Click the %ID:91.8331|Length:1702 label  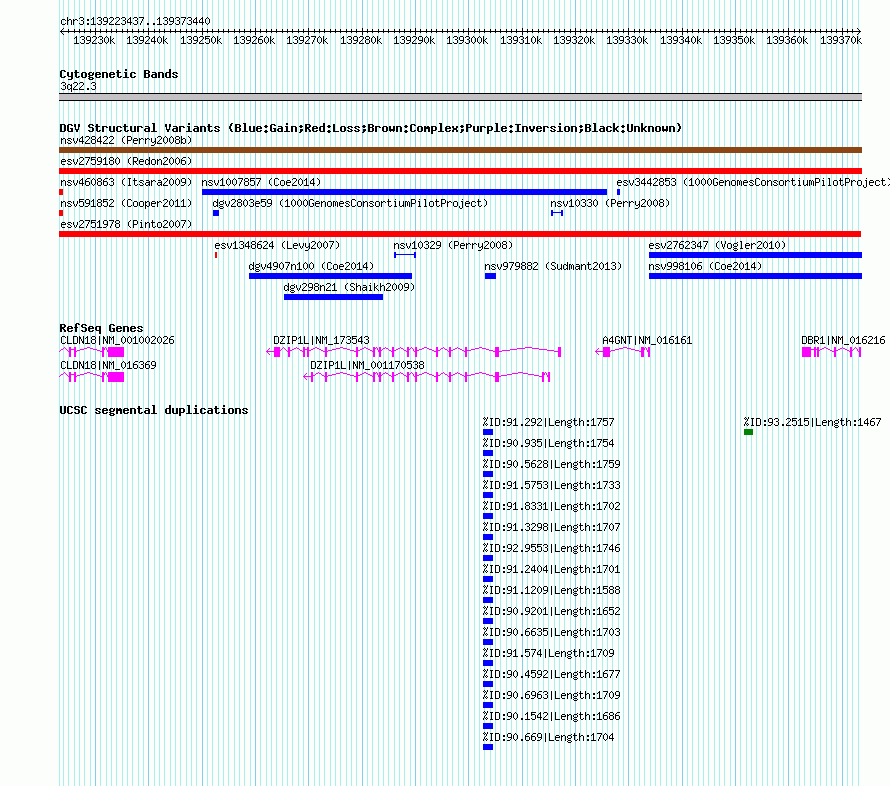coord(552,506)
